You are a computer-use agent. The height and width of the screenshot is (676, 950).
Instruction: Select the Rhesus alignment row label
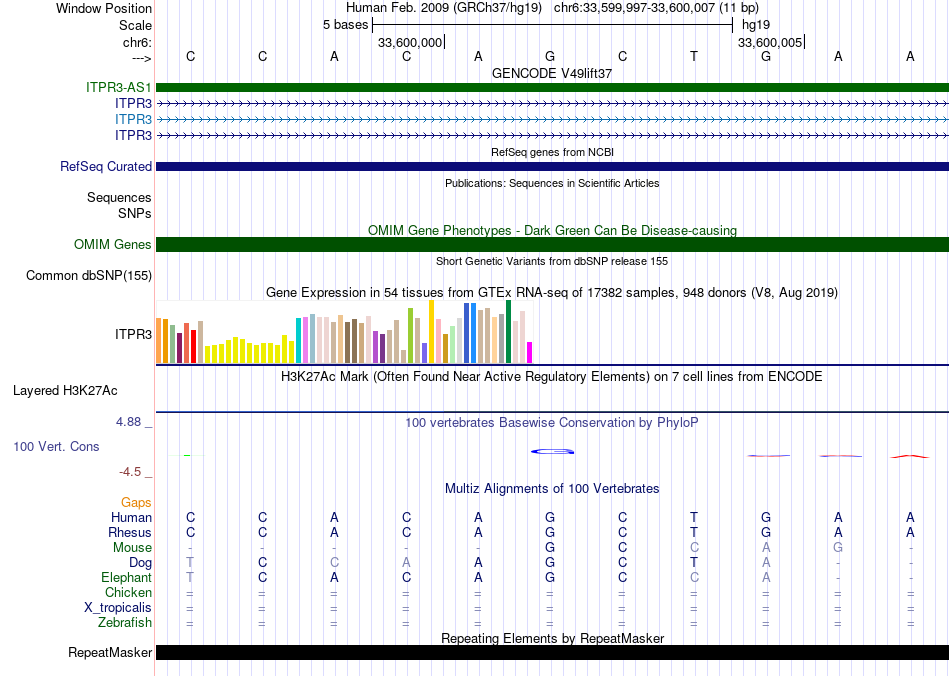pyautogui.click(x=130, y=532)
